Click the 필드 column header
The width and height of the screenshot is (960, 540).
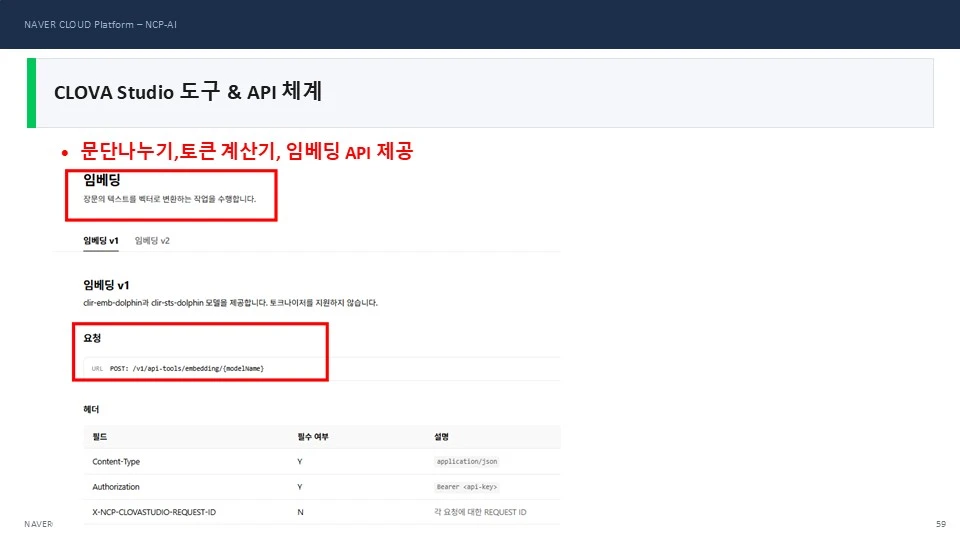click(100, 437)
